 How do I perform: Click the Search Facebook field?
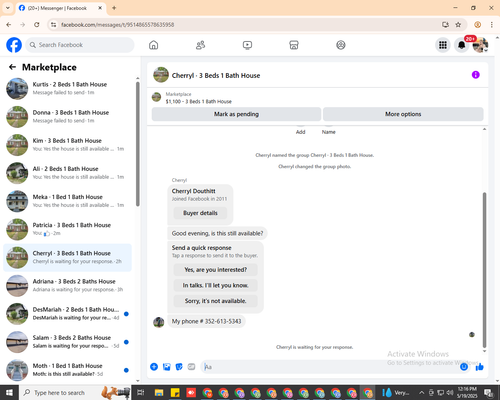tap(80, 45)
